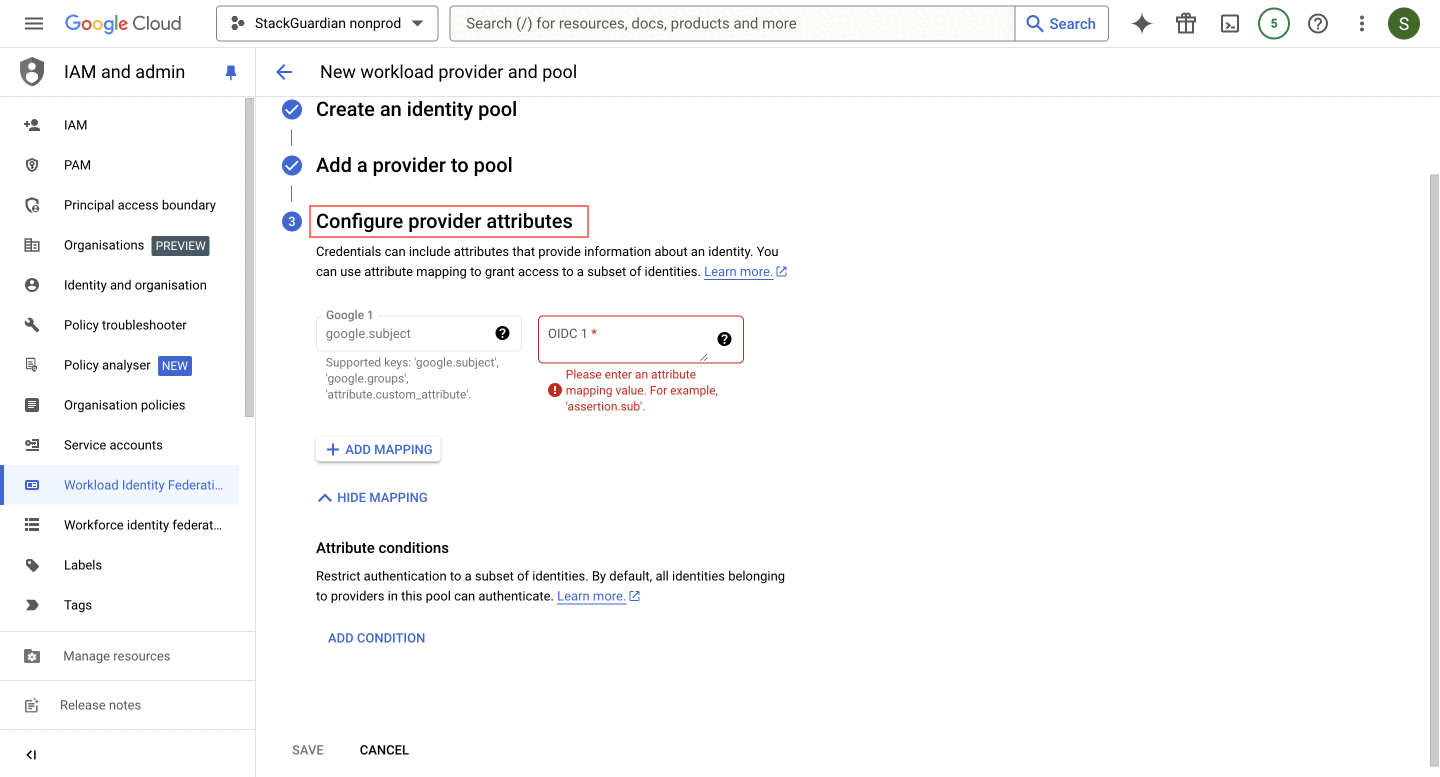Click the back arrow next to page title

click(x=284, y=72)
